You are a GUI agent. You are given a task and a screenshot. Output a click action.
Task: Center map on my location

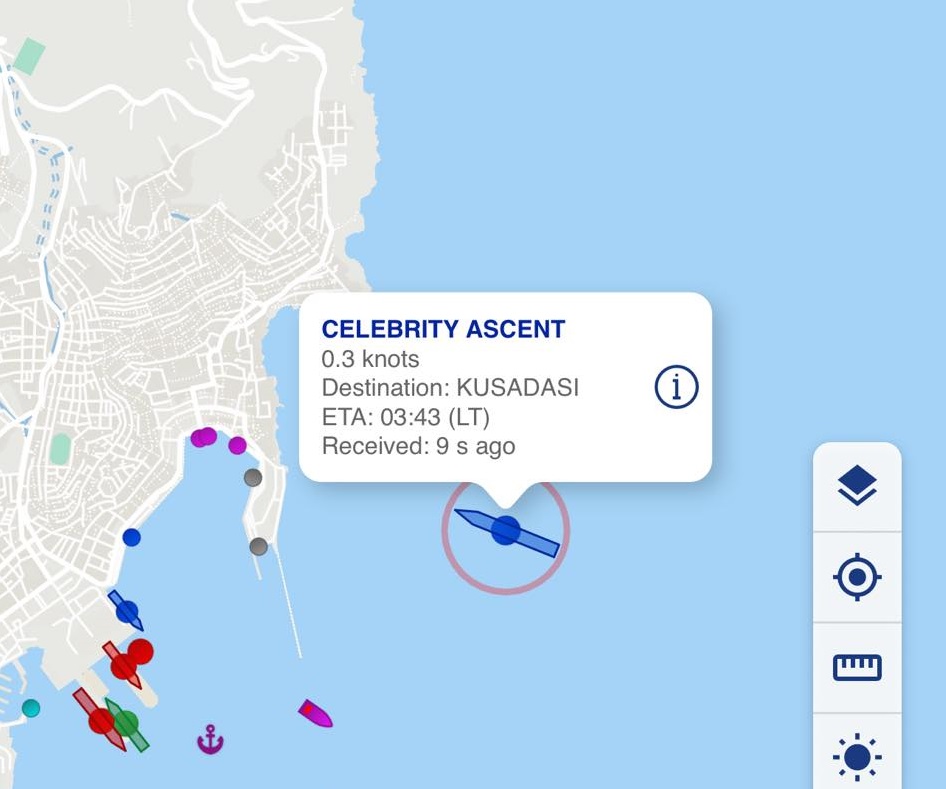pos(857,578)
